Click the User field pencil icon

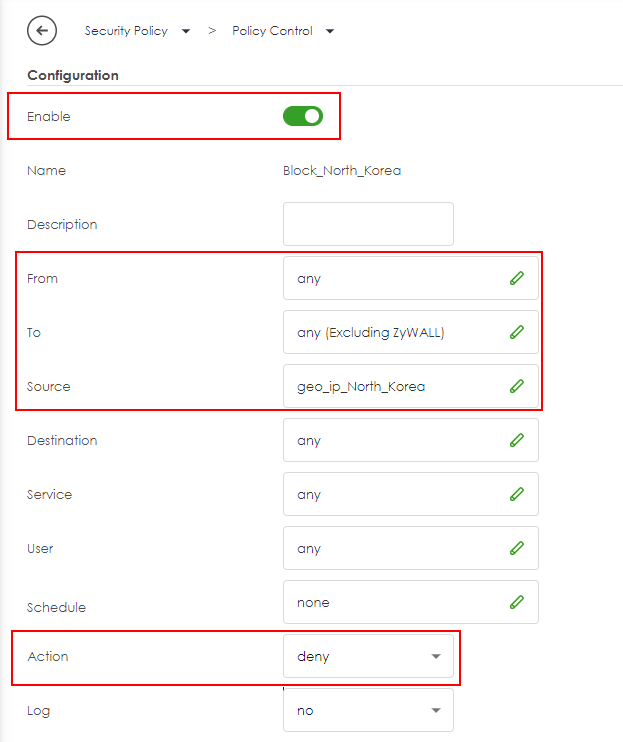[x=516, y=549]
